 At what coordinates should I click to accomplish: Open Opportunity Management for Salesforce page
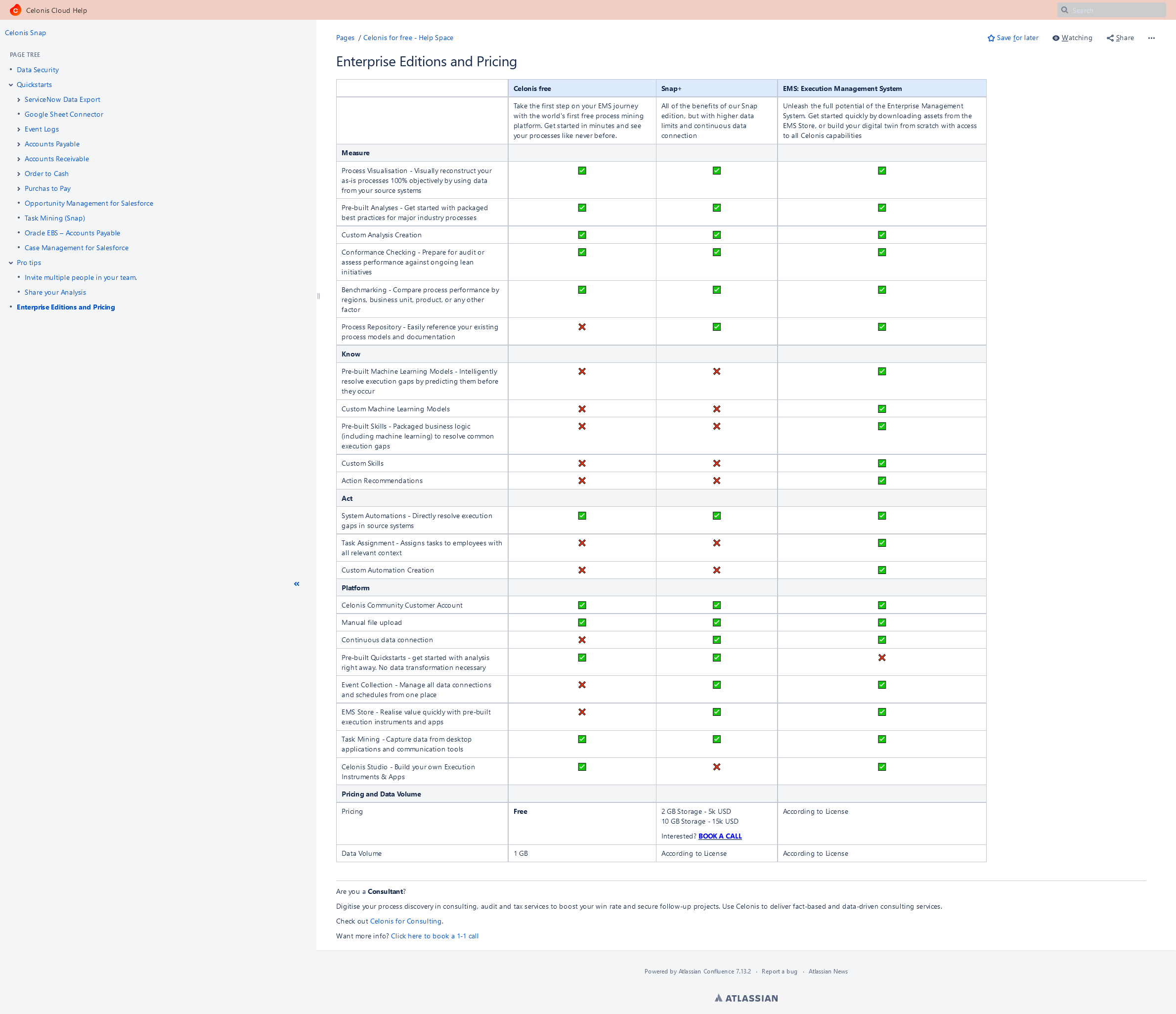tap(88, 203)
